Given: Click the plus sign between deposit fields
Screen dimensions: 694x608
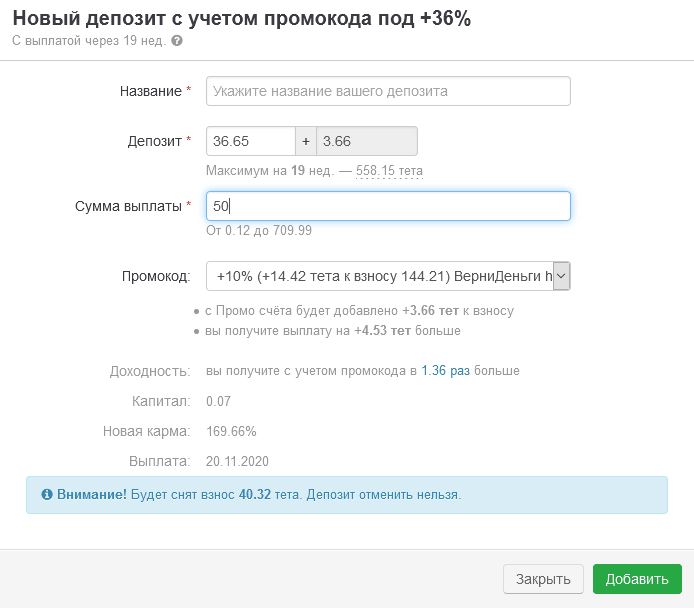Looking at the screenshot, I should pyautogui.click(x=306, y=141).
